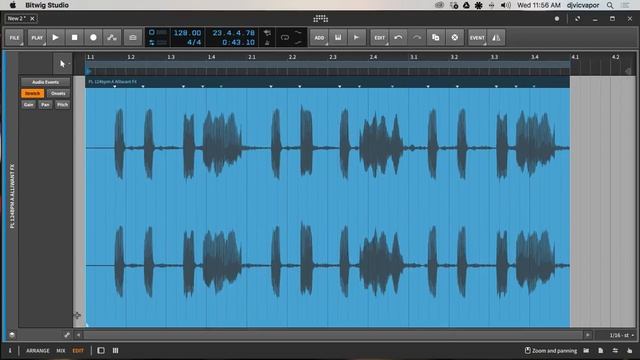Click the clip header FL 124bpm A Alliwant FX
Image resolution: width=640 pixels, height=360 pixels.
[x=113, y=82]
